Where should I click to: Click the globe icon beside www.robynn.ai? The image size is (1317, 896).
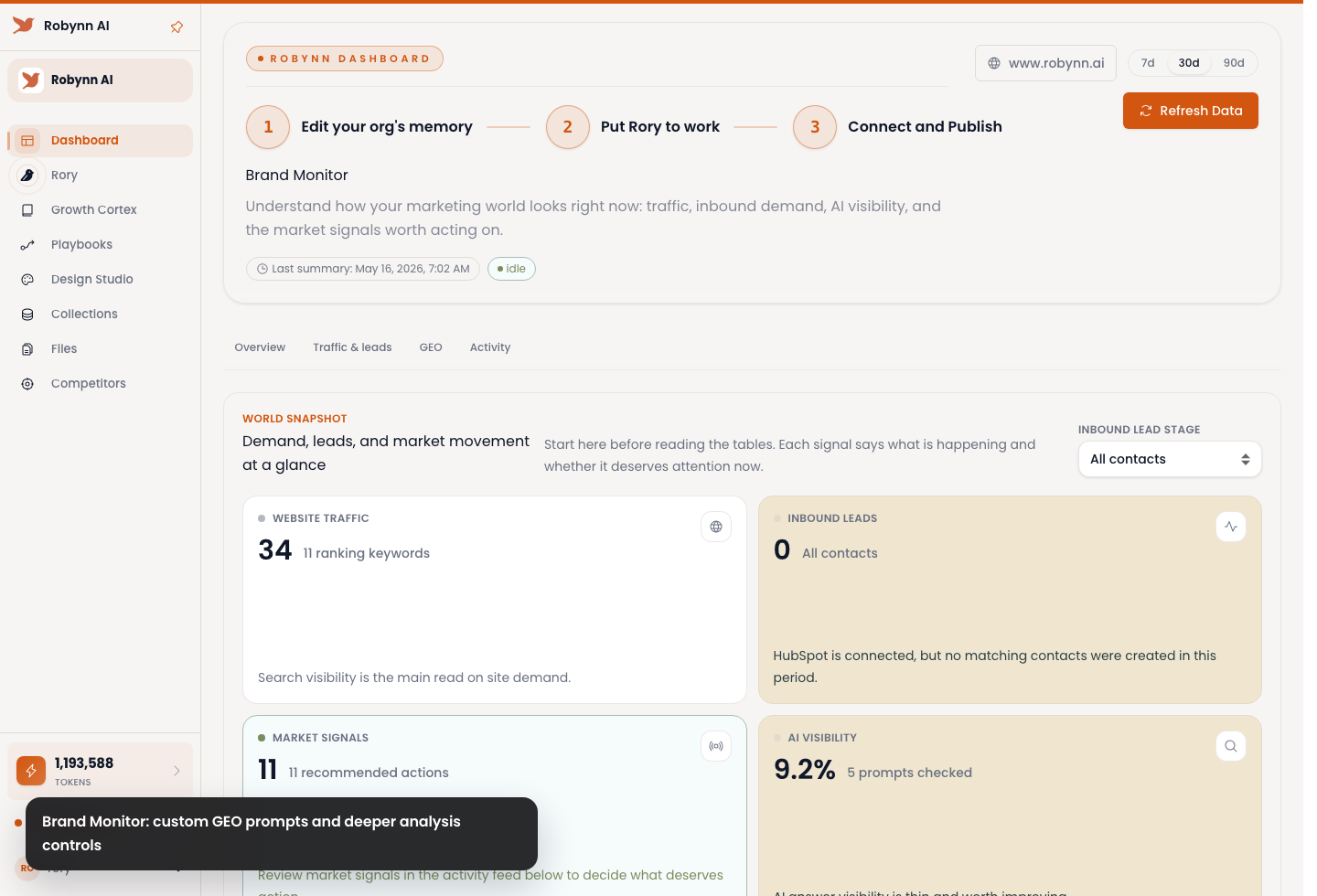(994, 63)
